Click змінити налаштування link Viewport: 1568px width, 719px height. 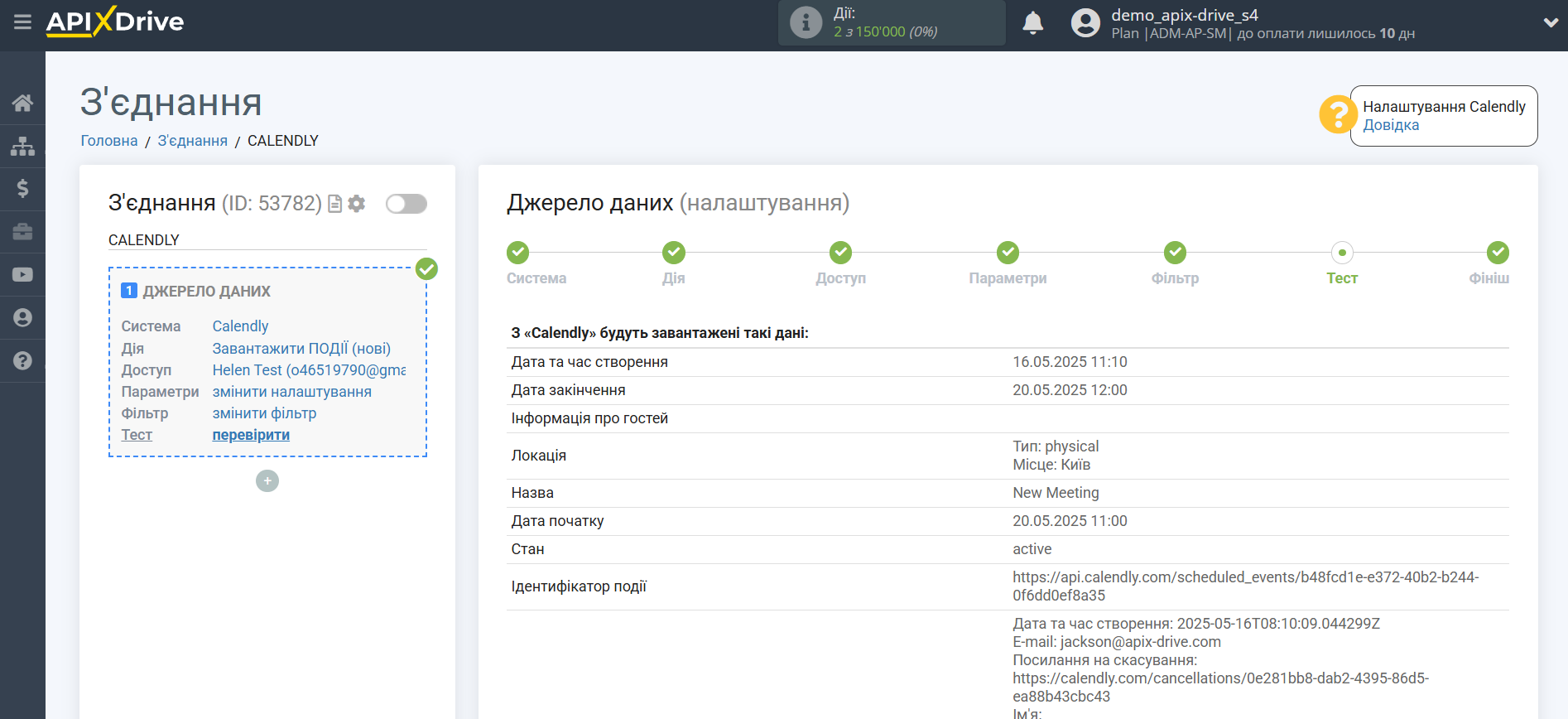point(291,392)
